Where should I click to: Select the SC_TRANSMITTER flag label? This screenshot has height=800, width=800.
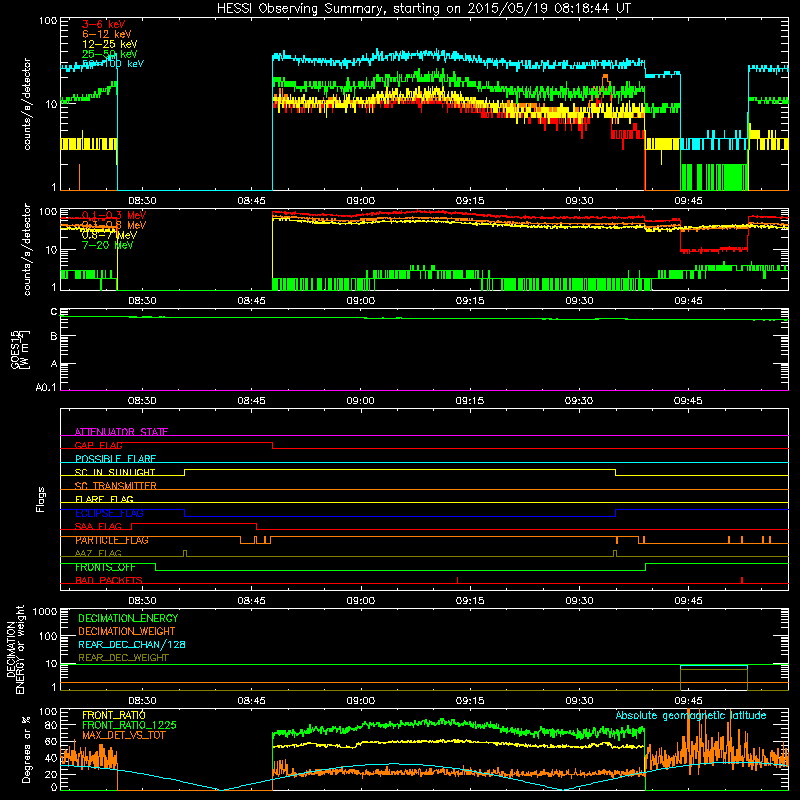coord(115,486)
